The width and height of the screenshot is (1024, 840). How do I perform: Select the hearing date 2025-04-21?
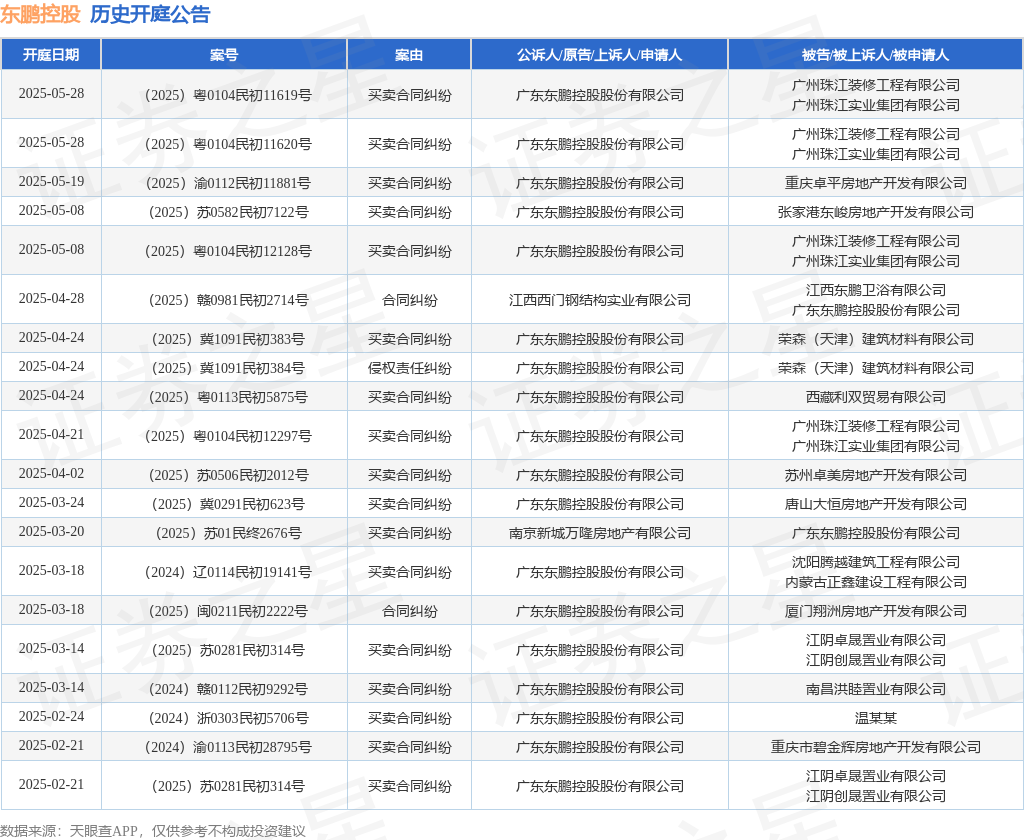[51, 434]
